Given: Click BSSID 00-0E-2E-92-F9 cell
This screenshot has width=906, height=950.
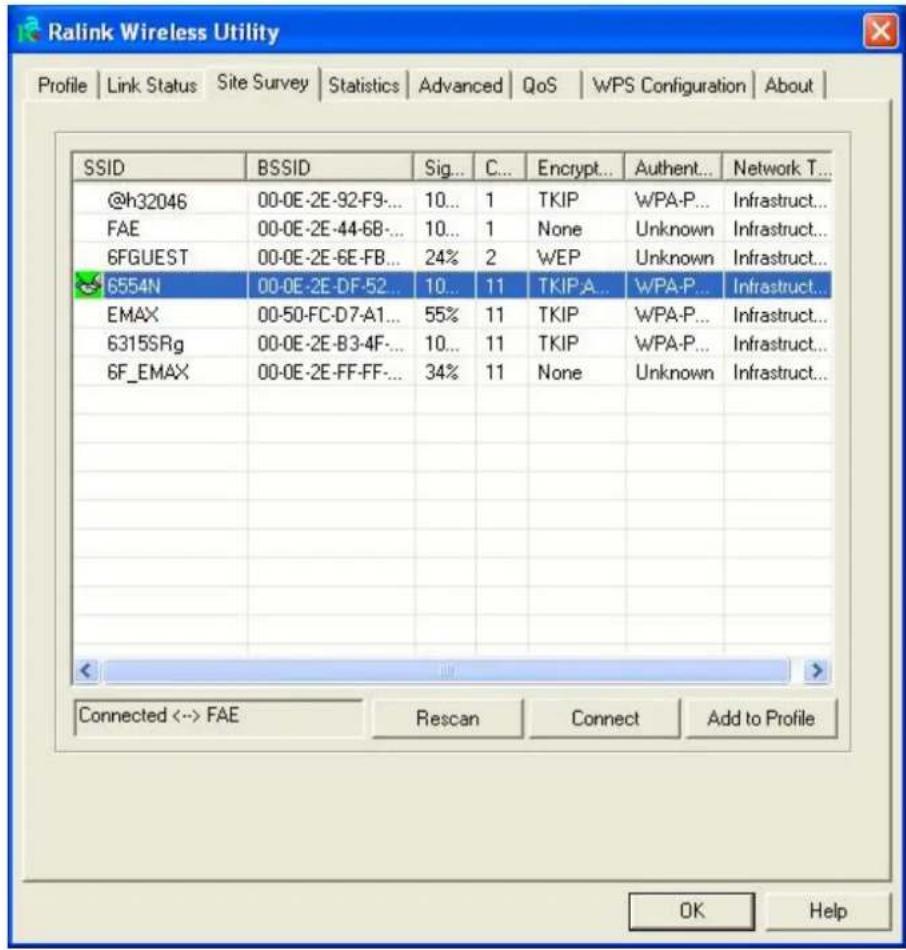Looking at the screenshot, I should coord(328,200).
